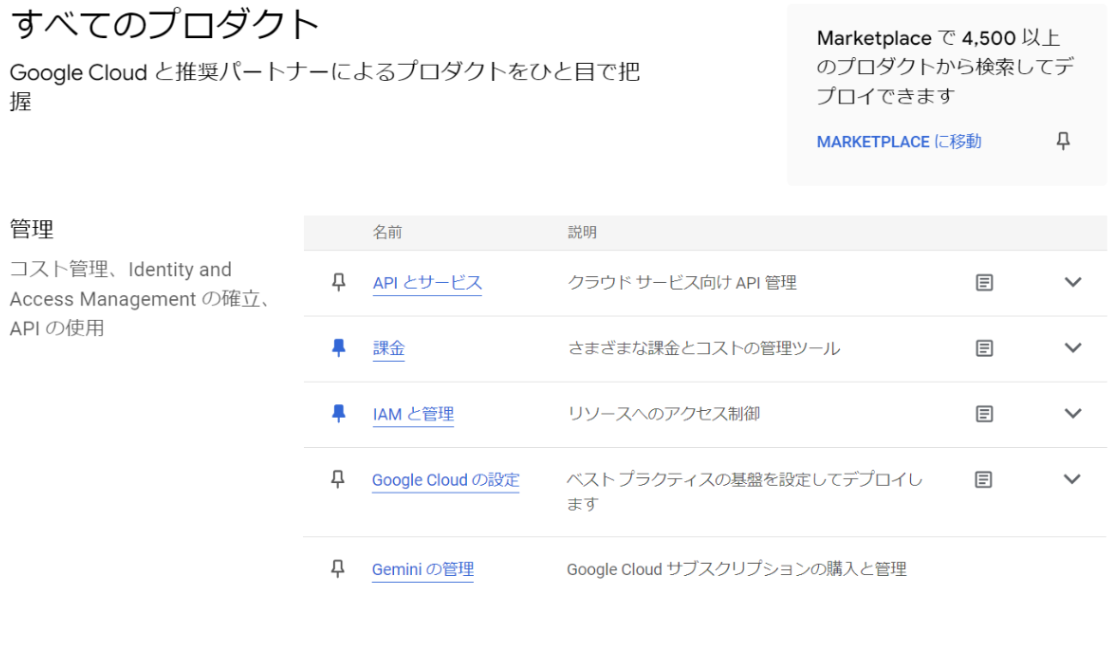Expand the Google Cloud の設定 row chevron
This screenshot has height=651, width=1108.
tap(1072, 479)
